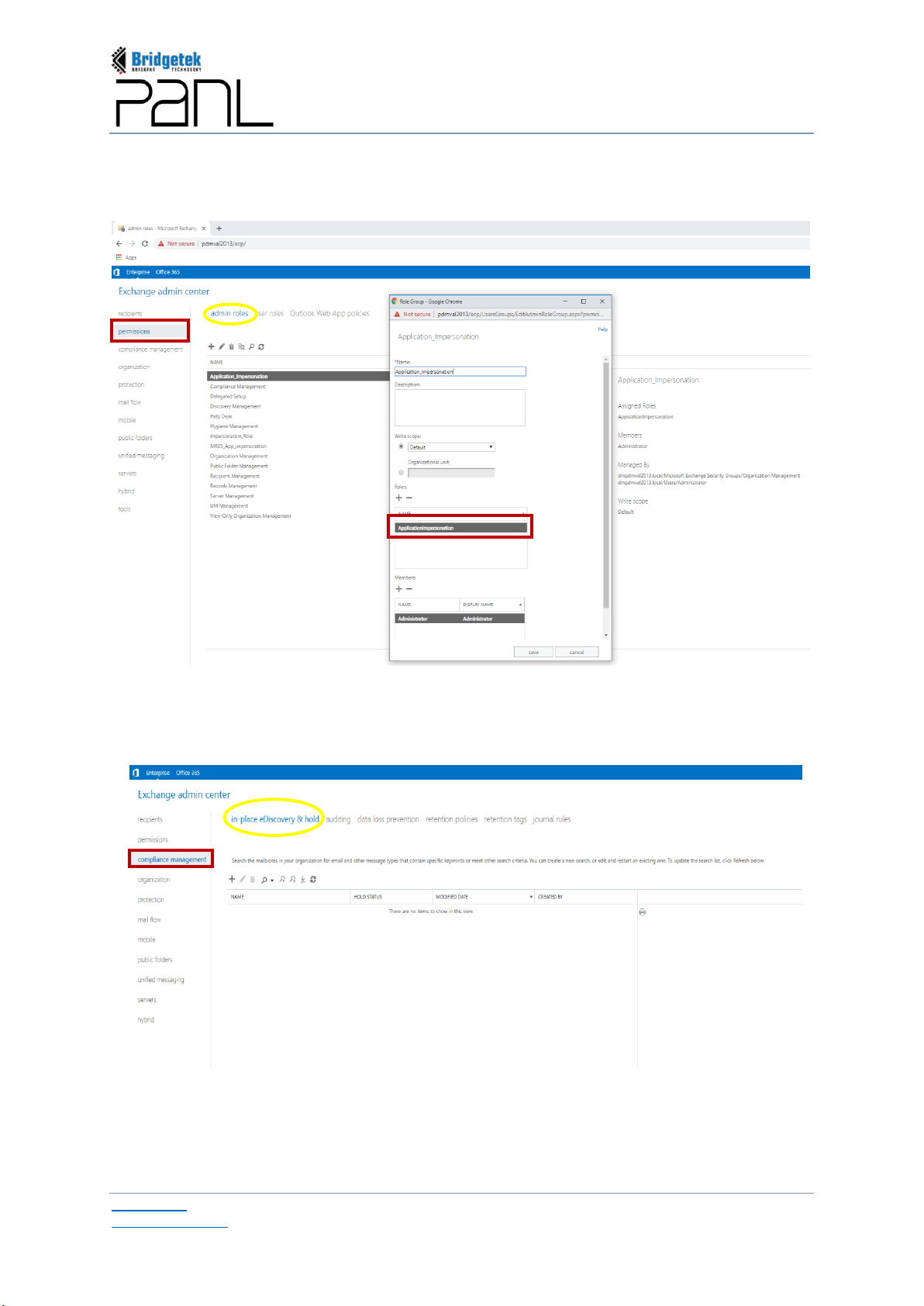Click the save button in Role Group window
This screenshot has width=924, height=1306.
pos(533,652)
